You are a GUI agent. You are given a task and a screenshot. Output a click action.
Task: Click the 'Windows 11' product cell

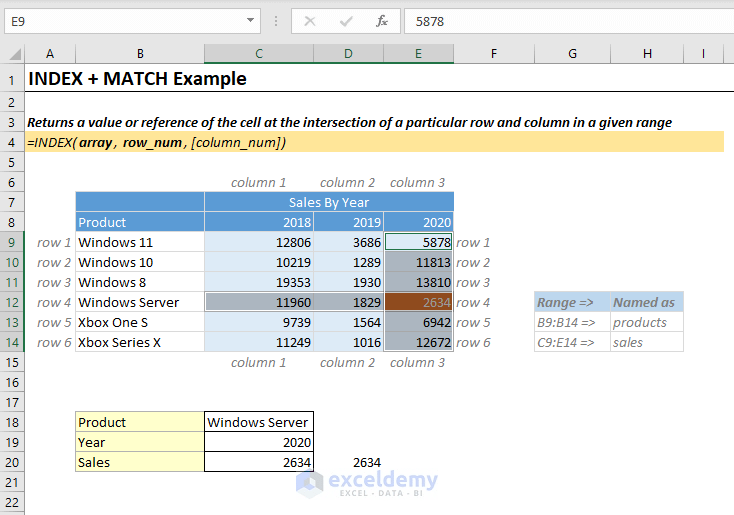coord(140,243)
